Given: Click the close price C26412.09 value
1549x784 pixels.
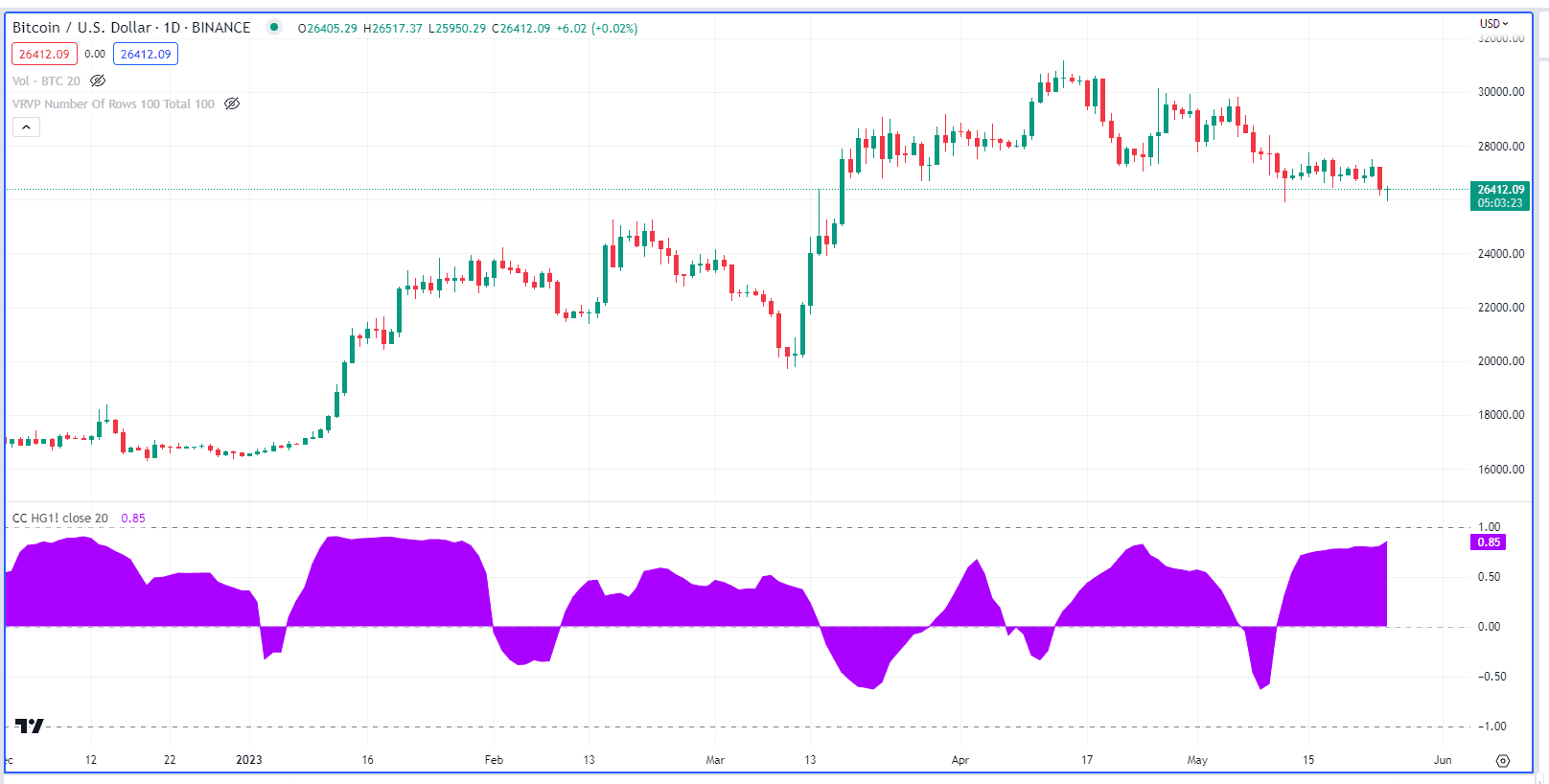Looking at the screenshot, I should point(521,29).
